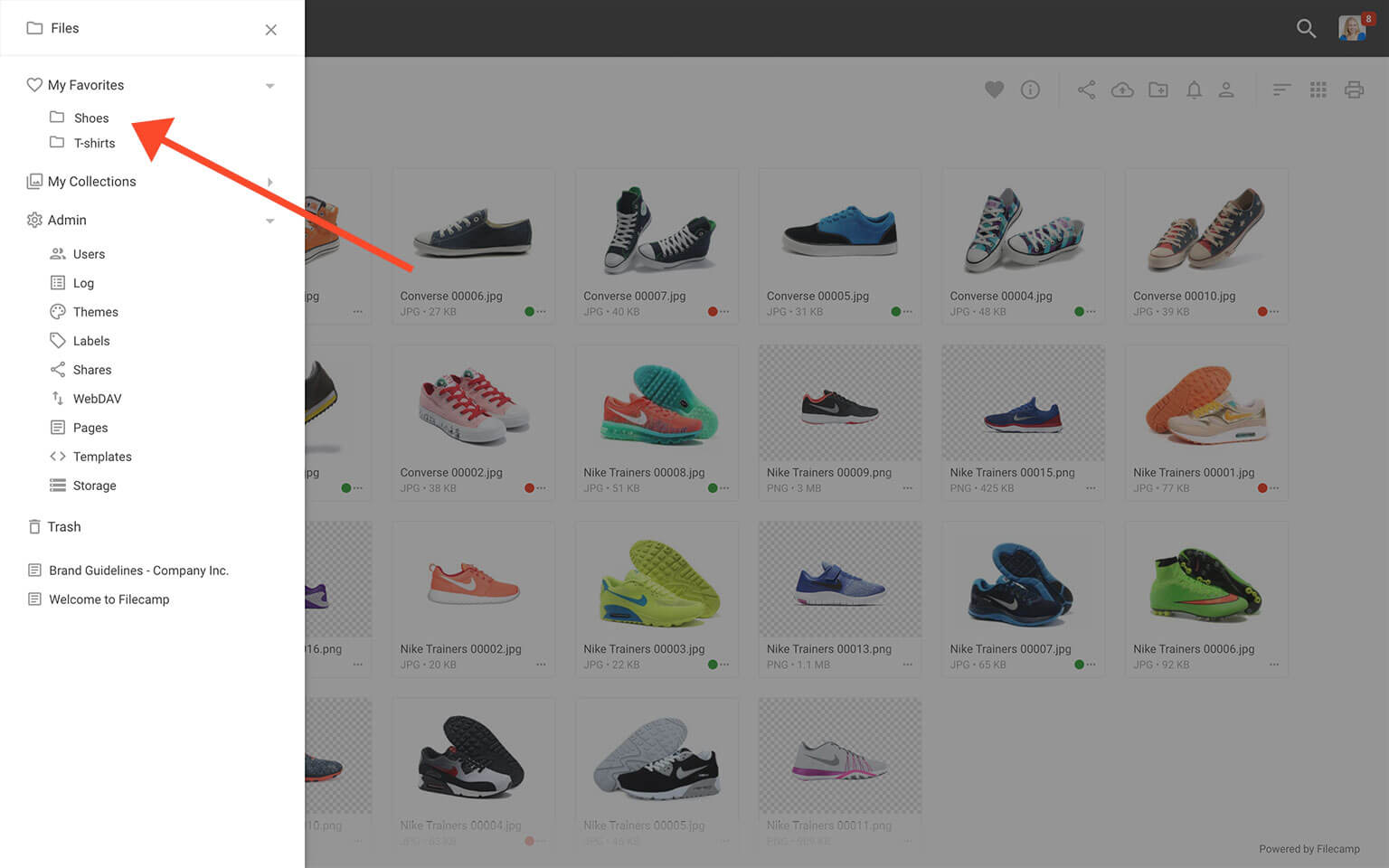Open Pages admin section
1389x868 pixels.
click(x=79, y=428)
